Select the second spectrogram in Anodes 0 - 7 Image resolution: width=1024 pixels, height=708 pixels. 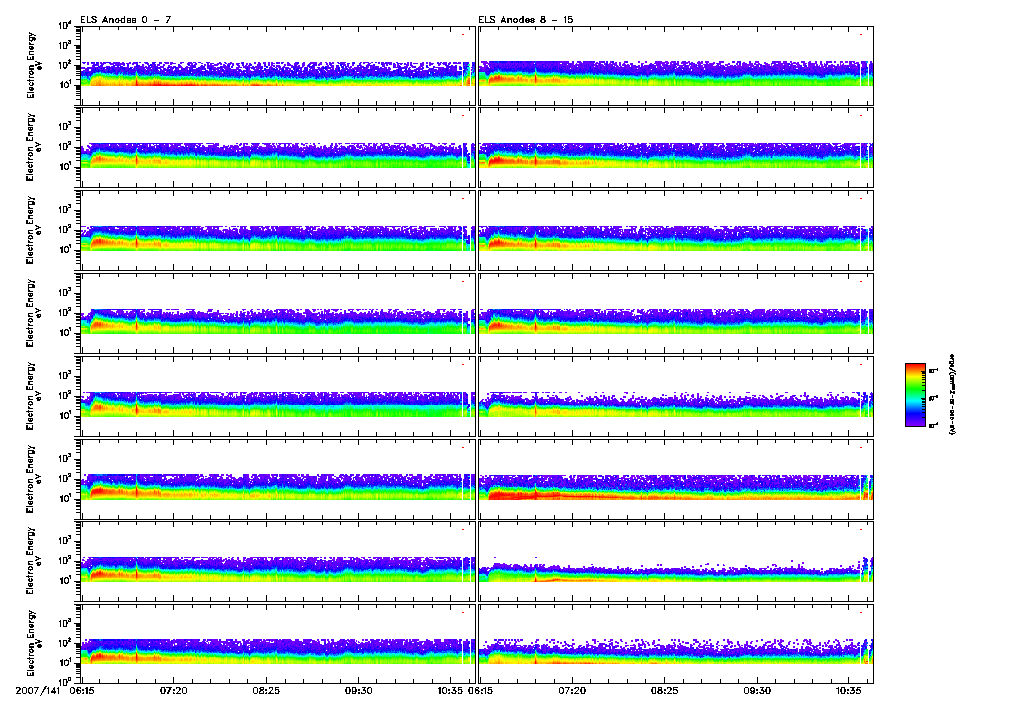278,148
